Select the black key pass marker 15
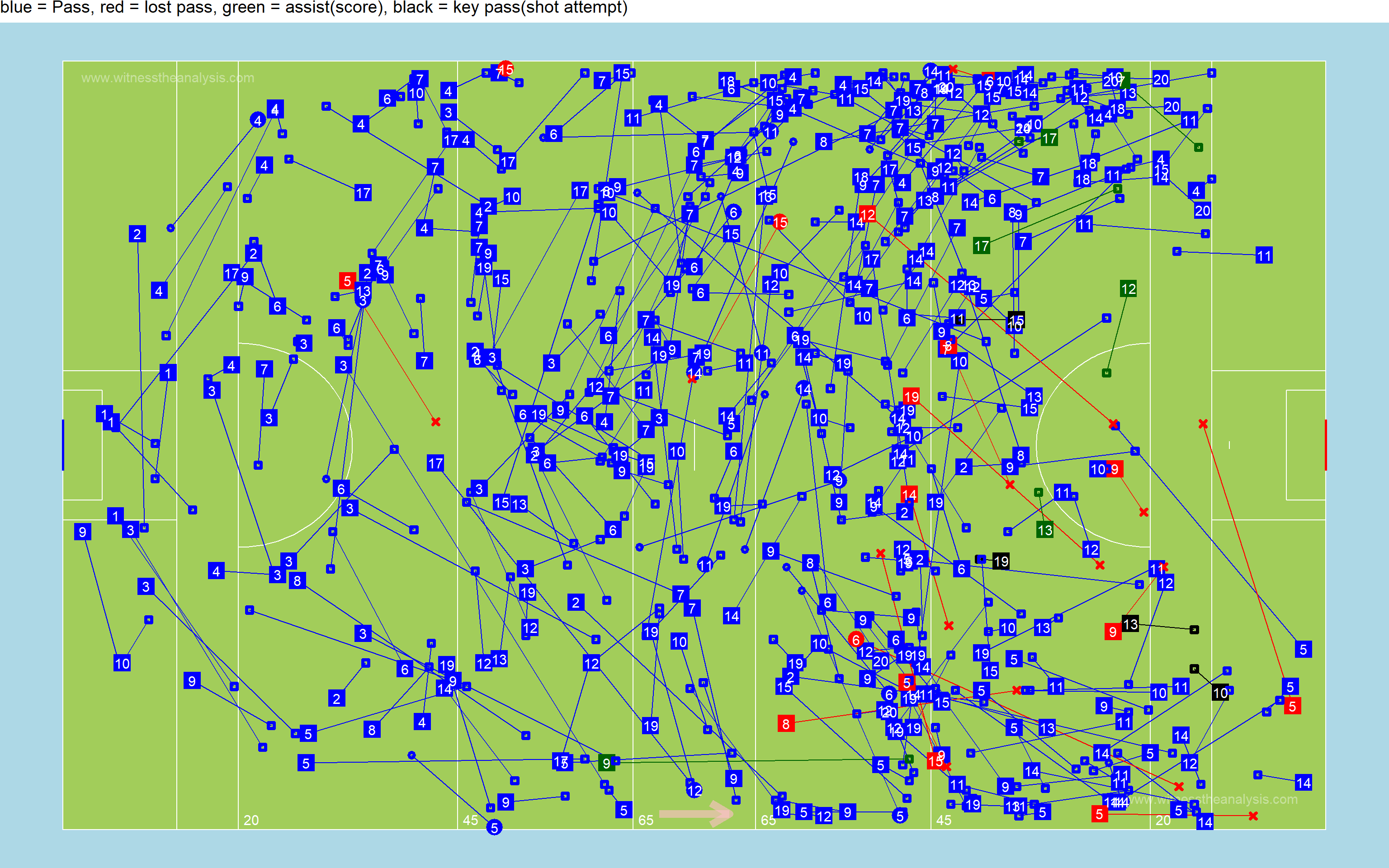1389x868 pixels. point(1016,320)
